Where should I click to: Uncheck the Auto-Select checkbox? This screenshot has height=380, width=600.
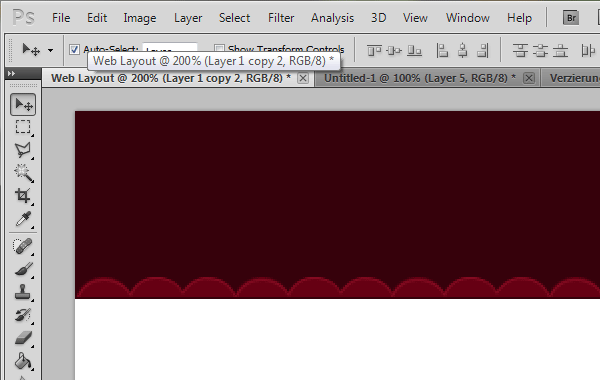click(74, 49)
